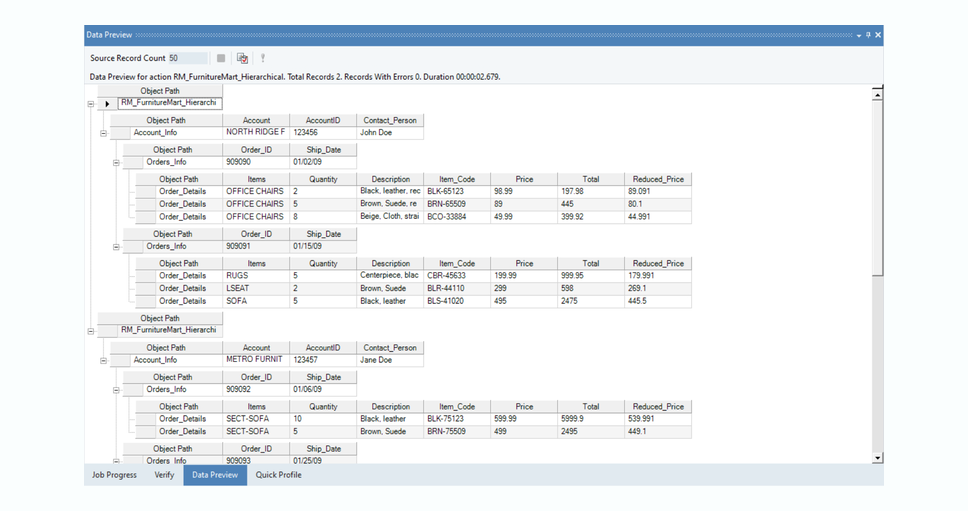Select the AccountID cell 123456
Image resolution: width=968 pixels, height=511 pixels.
click(x=323, y=132)
